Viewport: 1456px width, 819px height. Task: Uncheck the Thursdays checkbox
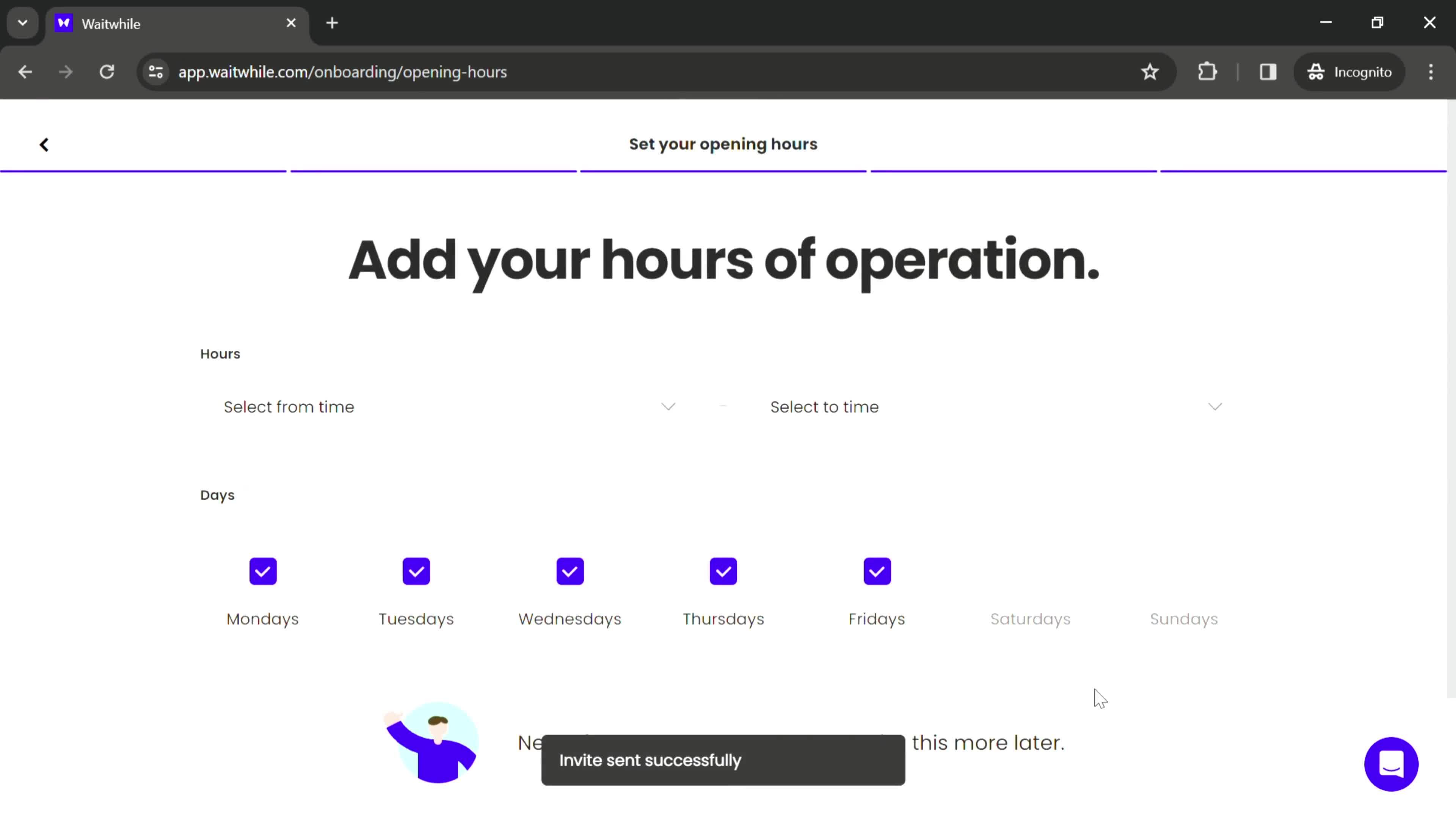tap(723, 571)
